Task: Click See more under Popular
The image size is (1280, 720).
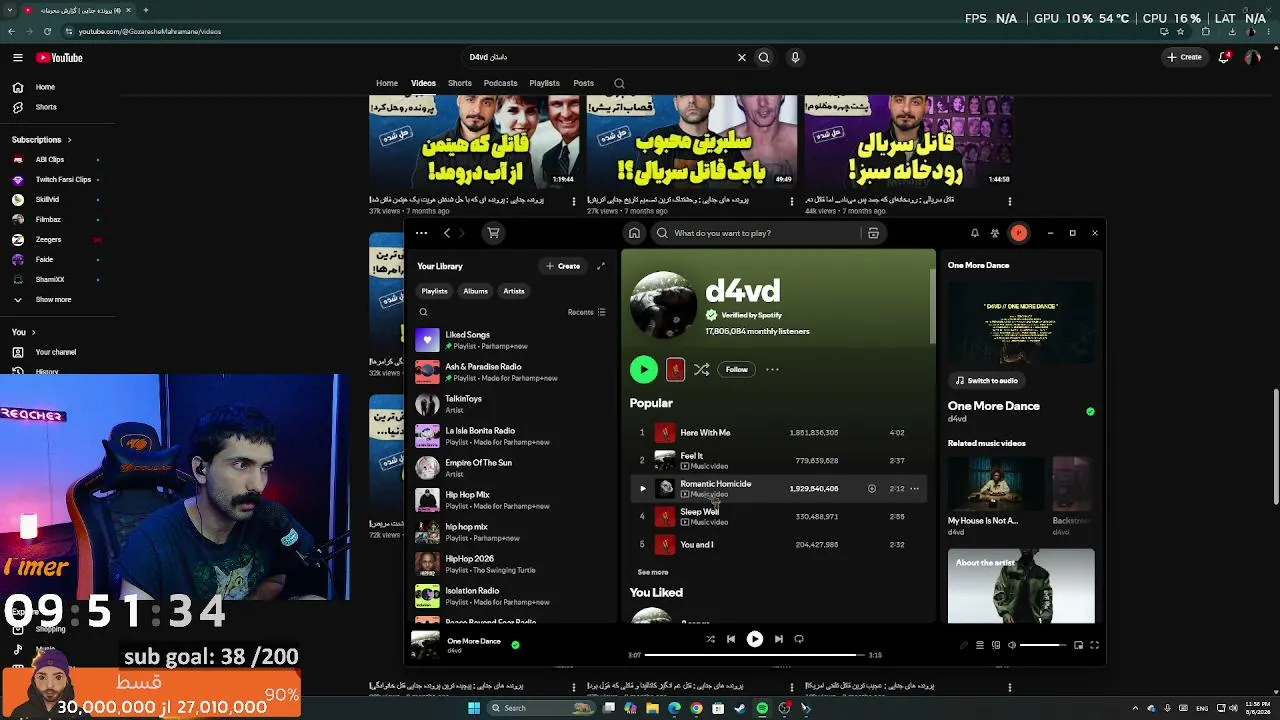Action: click(x=653, y=572)
